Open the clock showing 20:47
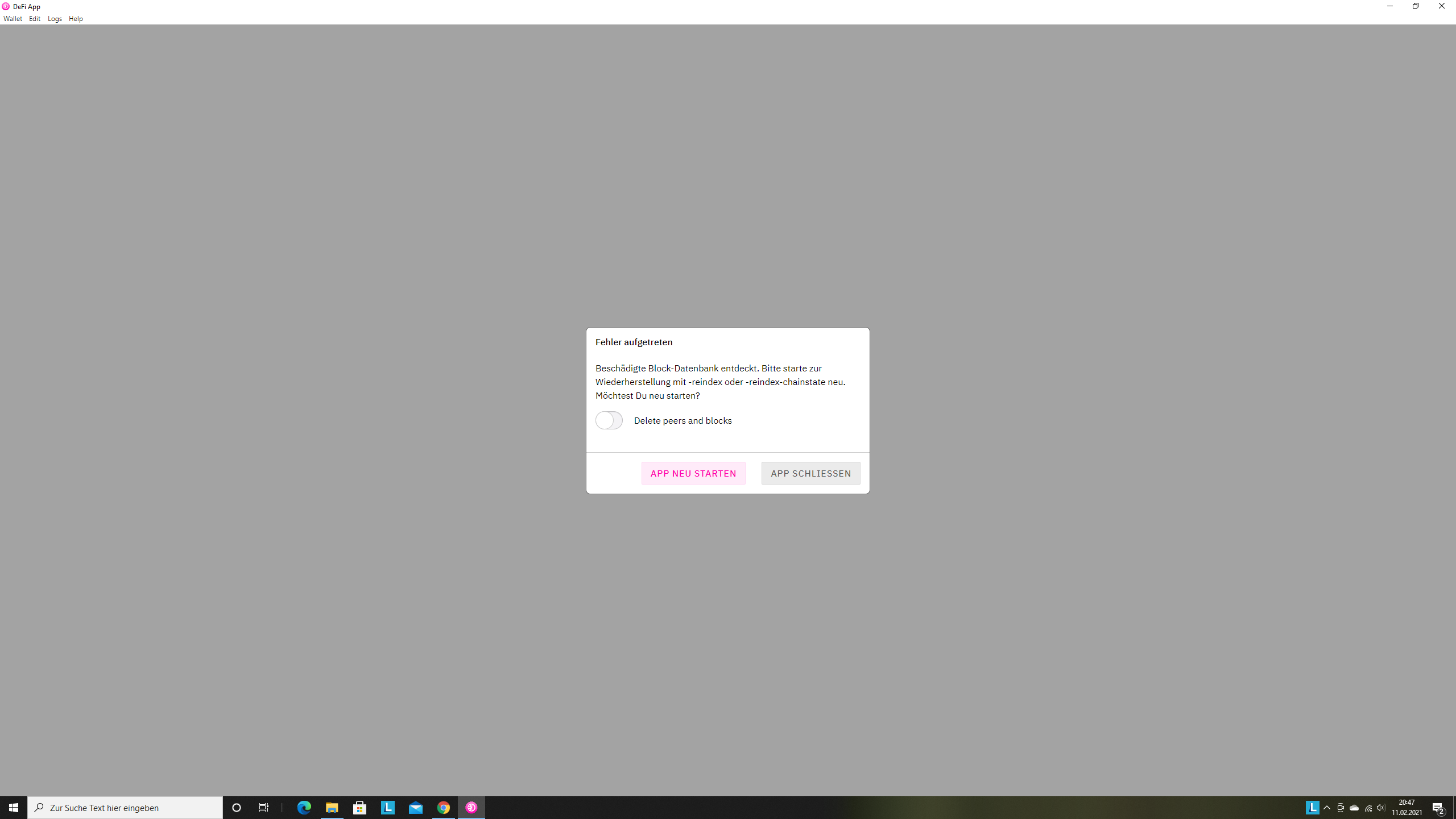The image size is (1456, 819). (1407, 808)
